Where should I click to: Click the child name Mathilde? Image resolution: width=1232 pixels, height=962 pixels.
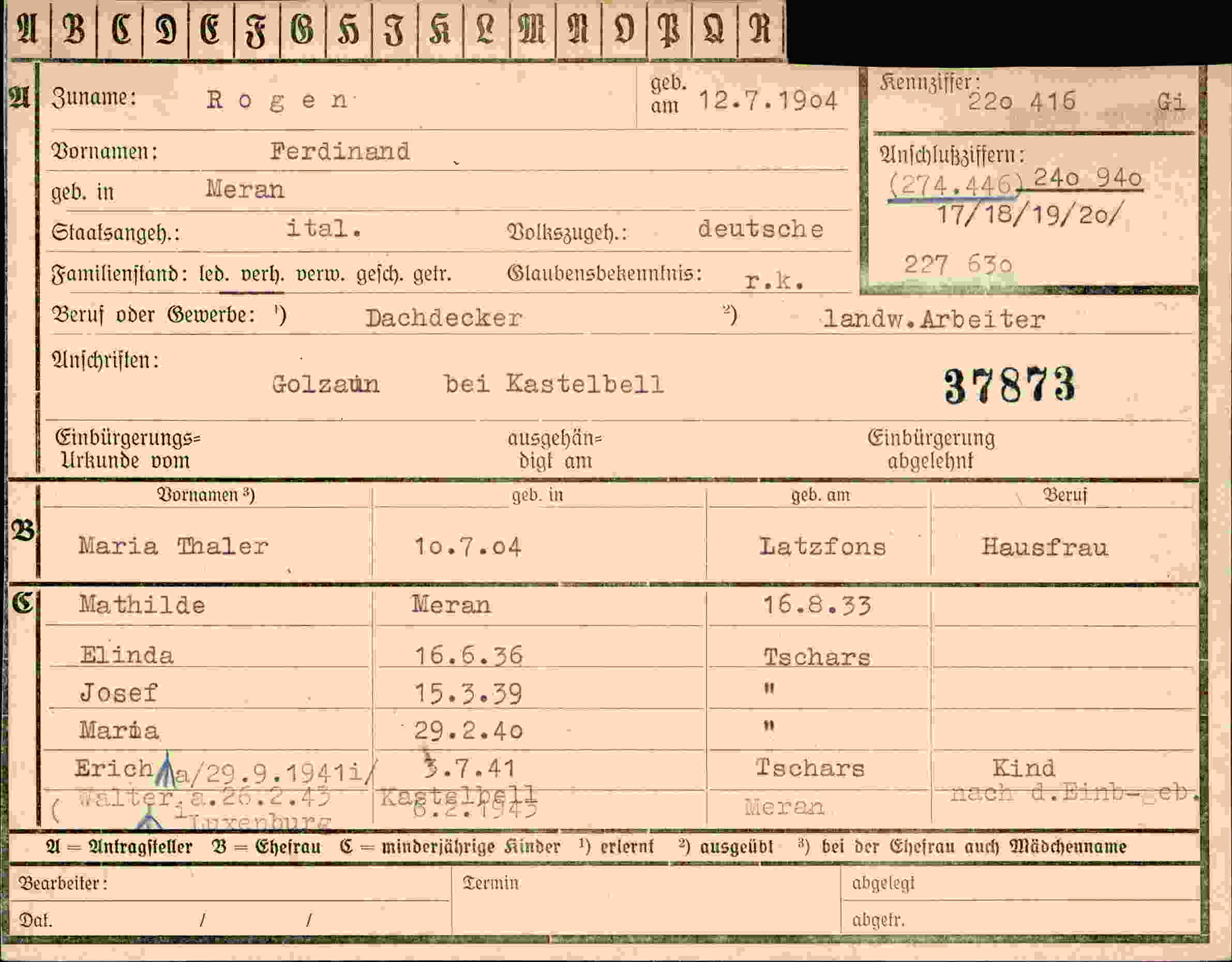[x=142, y=605]
